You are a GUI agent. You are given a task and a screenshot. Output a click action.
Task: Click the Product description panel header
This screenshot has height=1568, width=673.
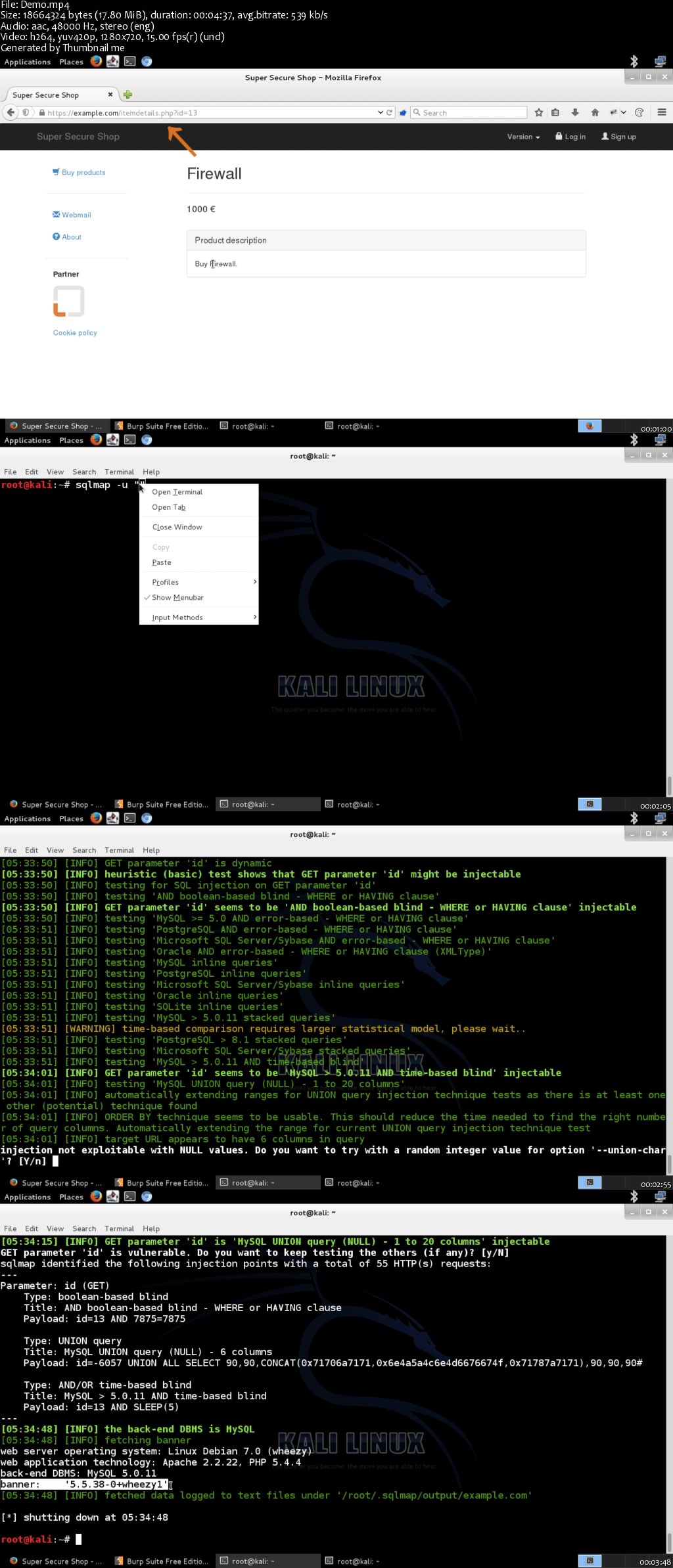point(386,240)
